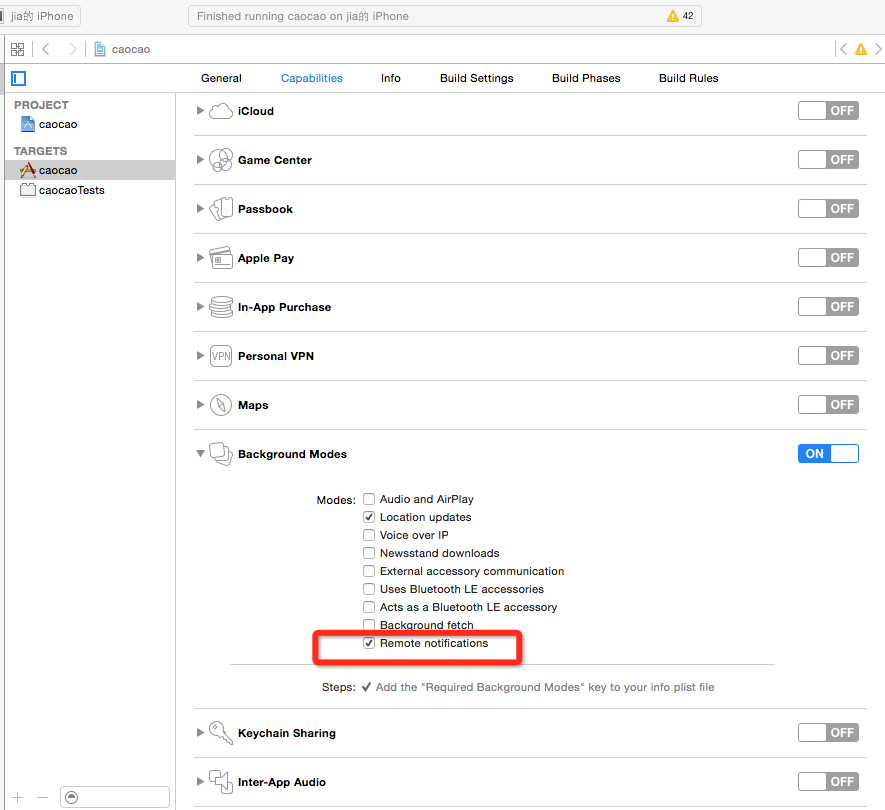
Task: Expand the In-App Purchase section
Action: 200,307
